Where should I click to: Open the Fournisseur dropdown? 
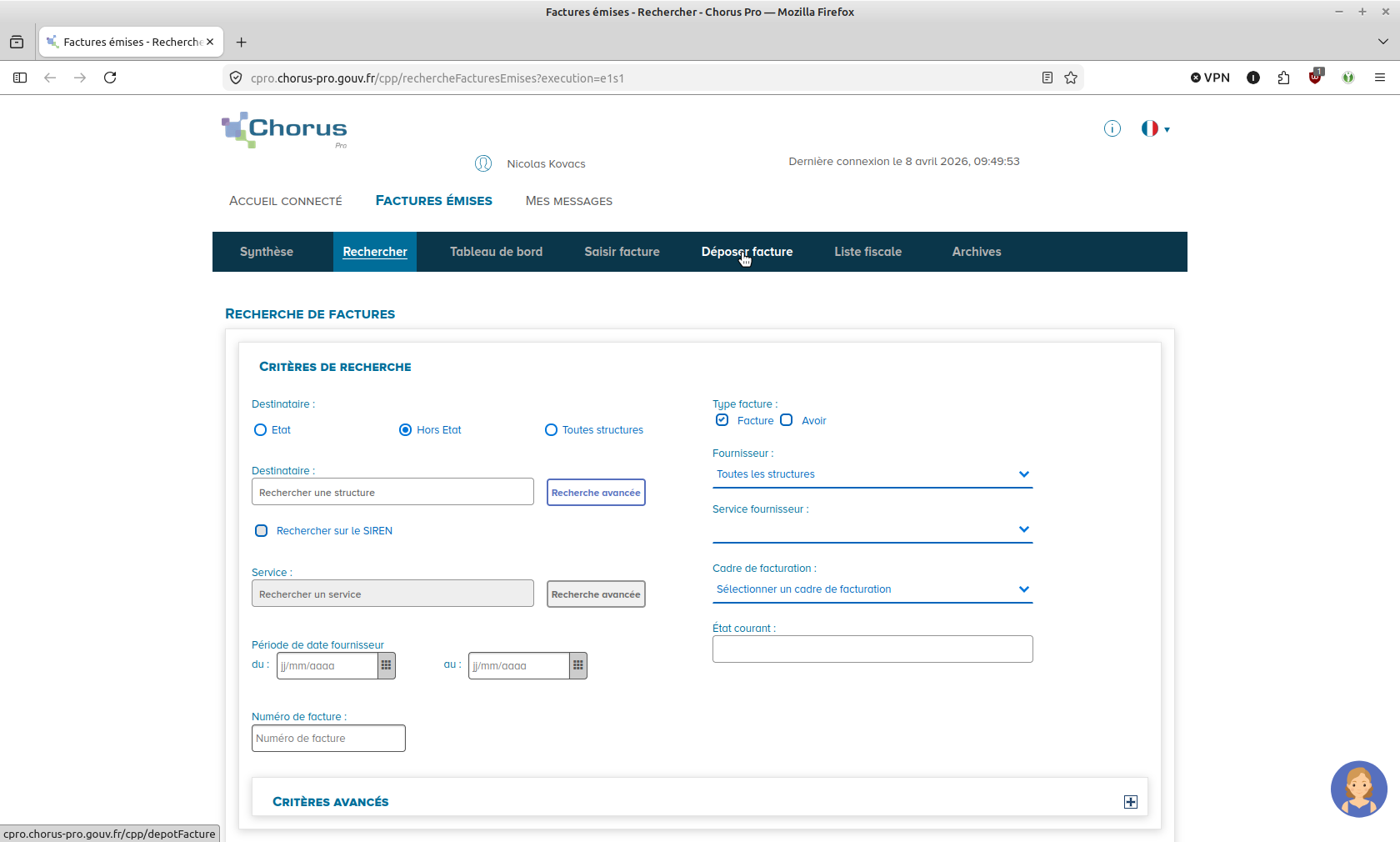click(872, 474)
